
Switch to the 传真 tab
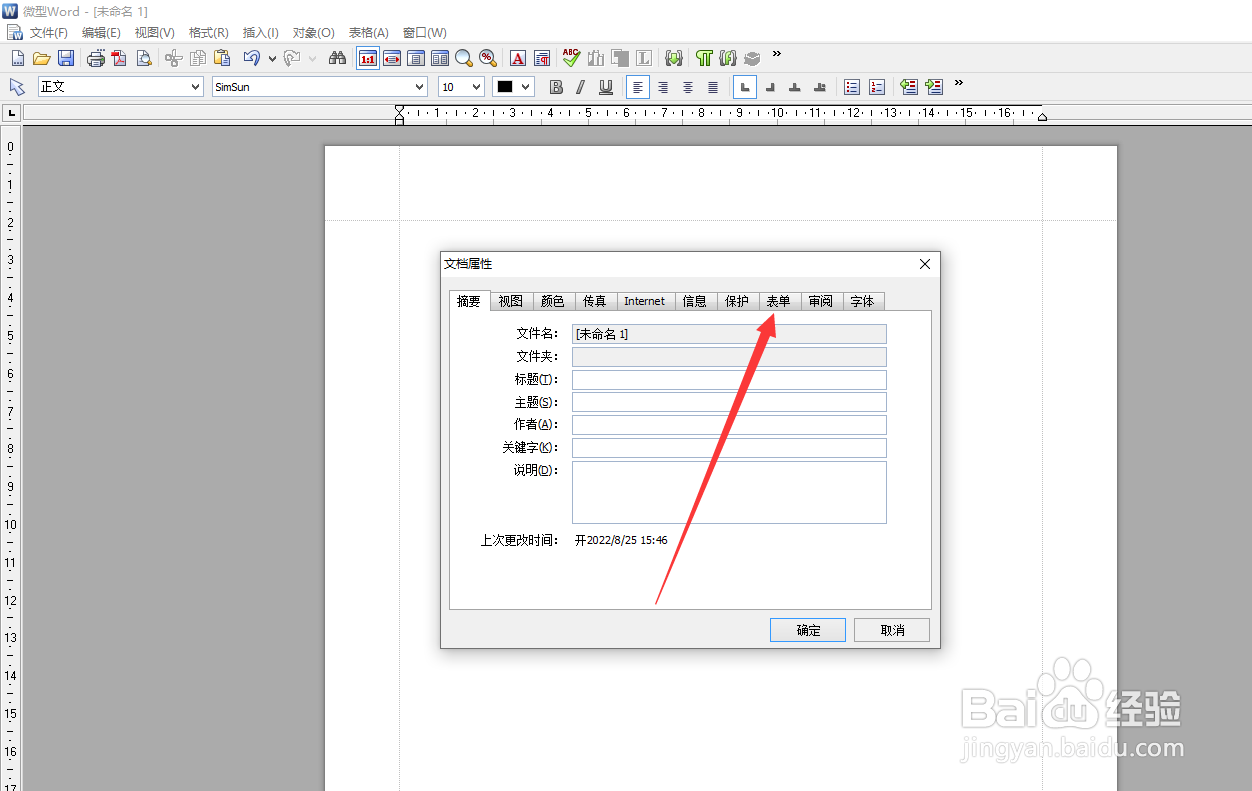click(x=595, y=301)
